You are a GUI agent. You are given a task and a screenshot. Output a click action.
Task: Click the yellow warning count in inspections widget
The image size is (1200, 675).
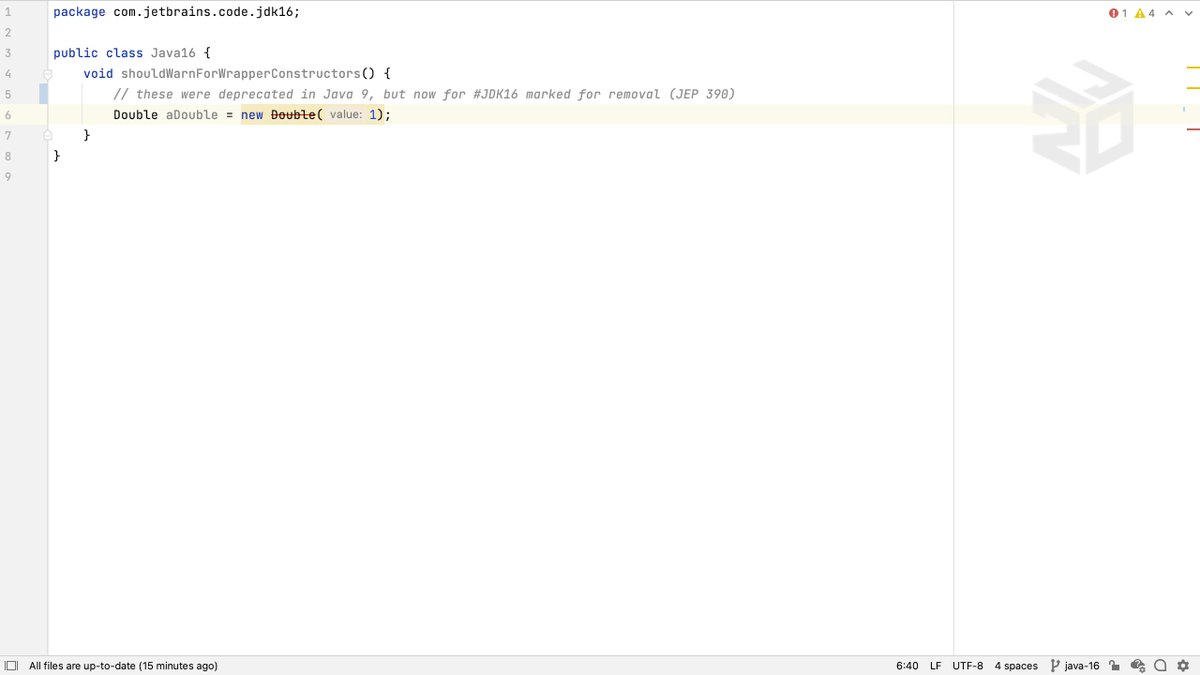1142,13
